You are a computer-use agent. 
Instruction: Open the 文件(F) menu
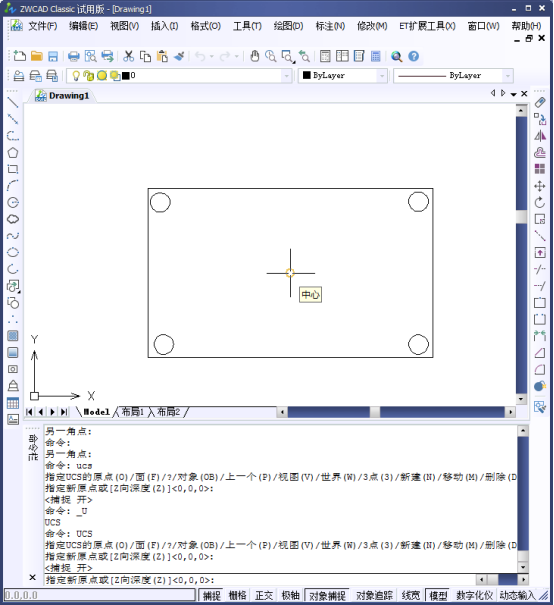(x=42, y=26)
